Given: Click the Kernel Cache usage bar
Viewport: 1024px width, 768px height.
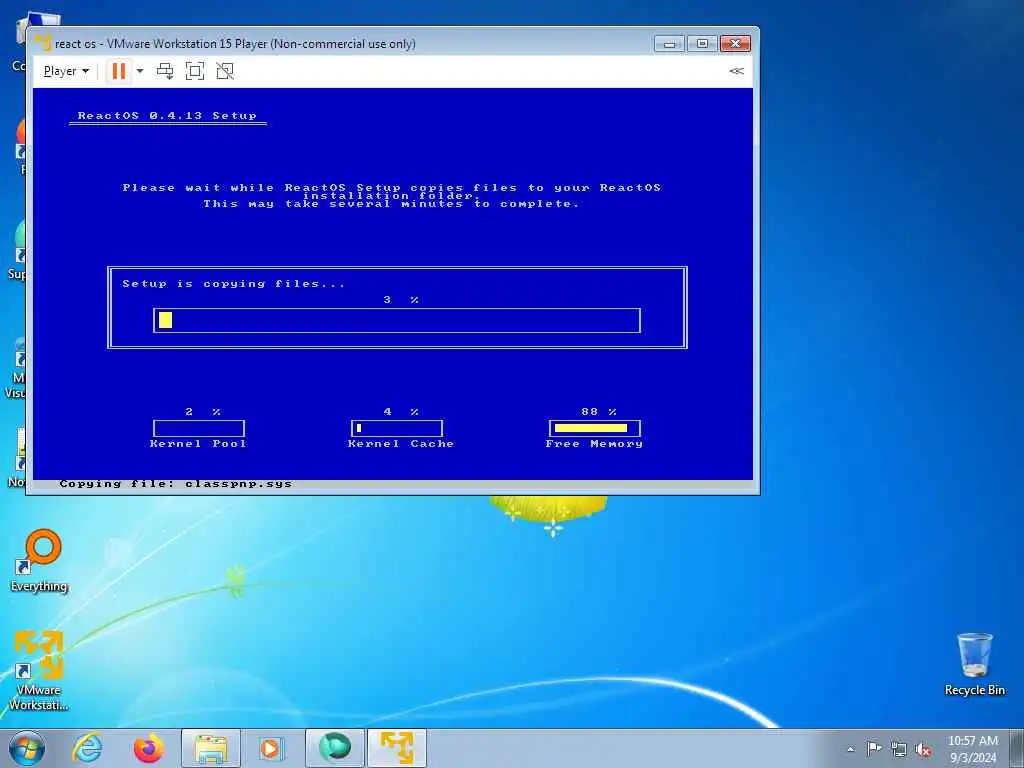Looking at the screenshot, I should point(396,428).
